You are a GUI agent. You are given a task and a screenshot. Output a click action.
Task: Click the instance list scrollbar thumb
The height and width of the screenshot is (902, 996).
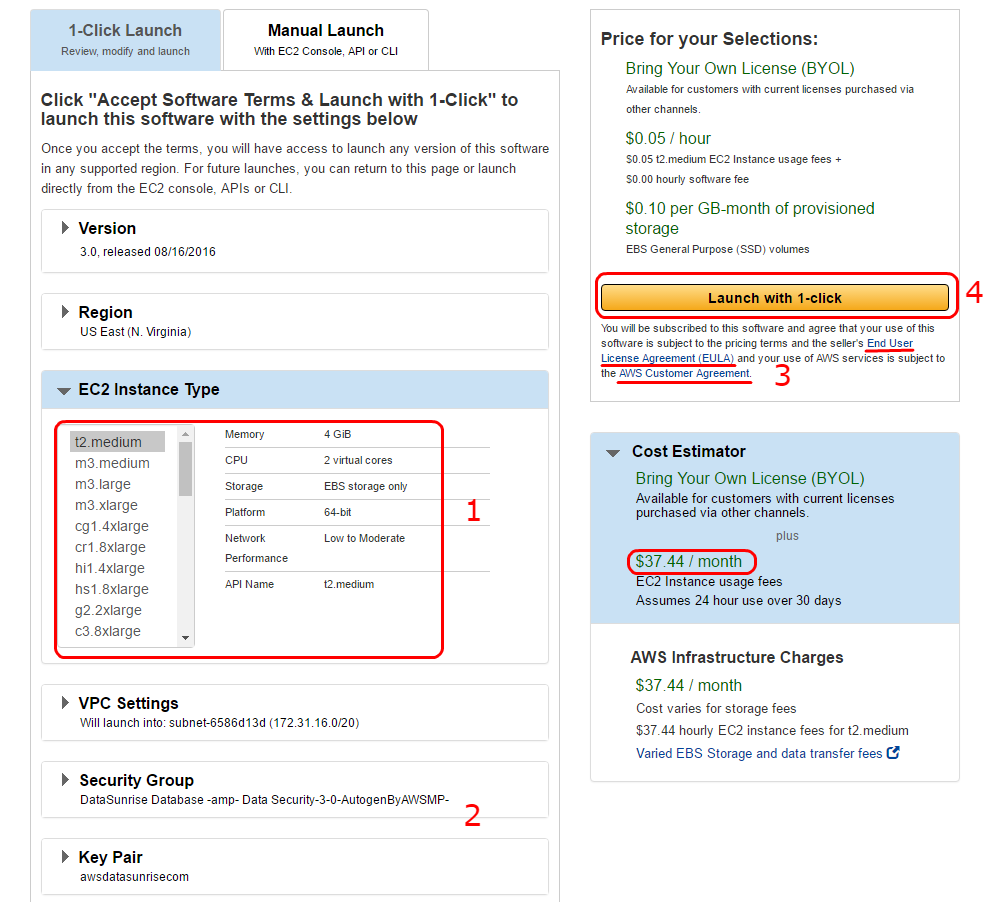pyautogui.click(x=185, y=469)
